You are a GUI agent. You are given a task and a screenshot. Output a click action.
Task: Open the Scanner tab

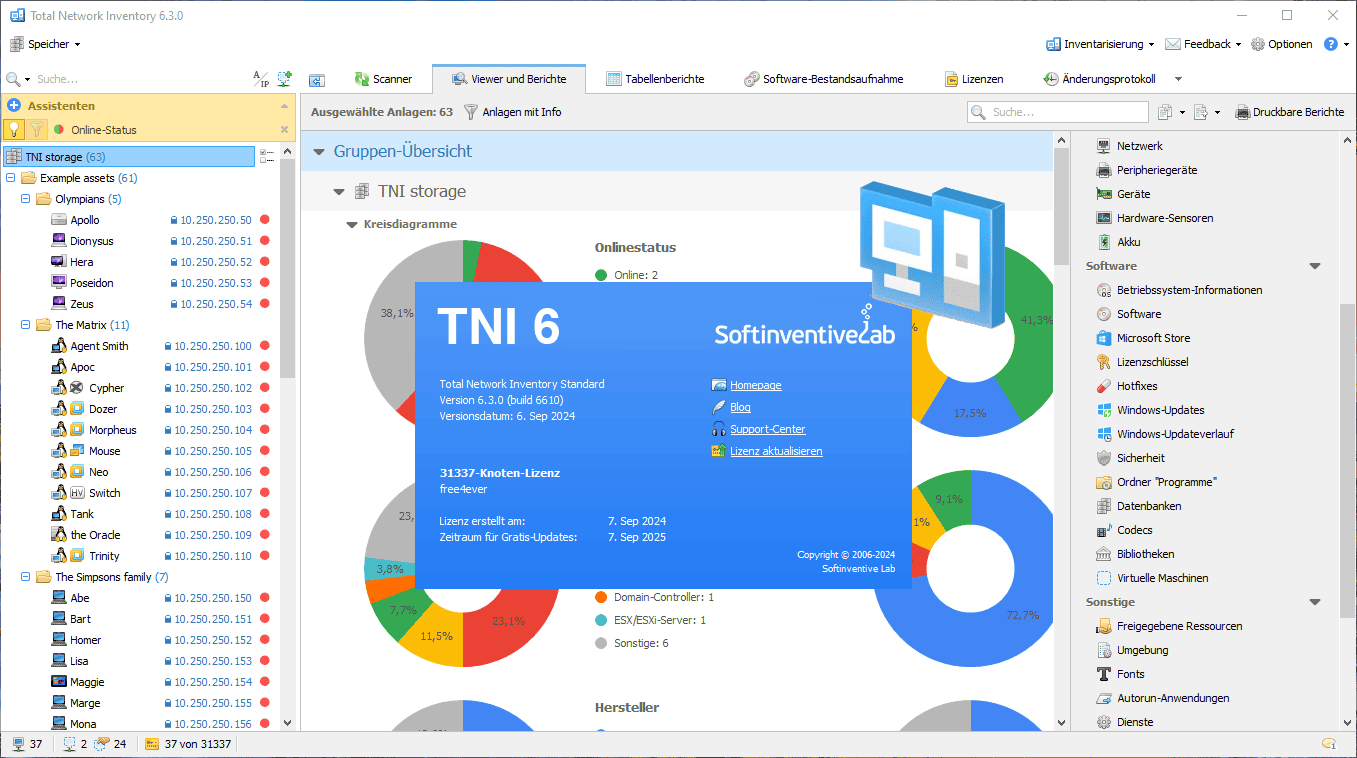(382, 79)
